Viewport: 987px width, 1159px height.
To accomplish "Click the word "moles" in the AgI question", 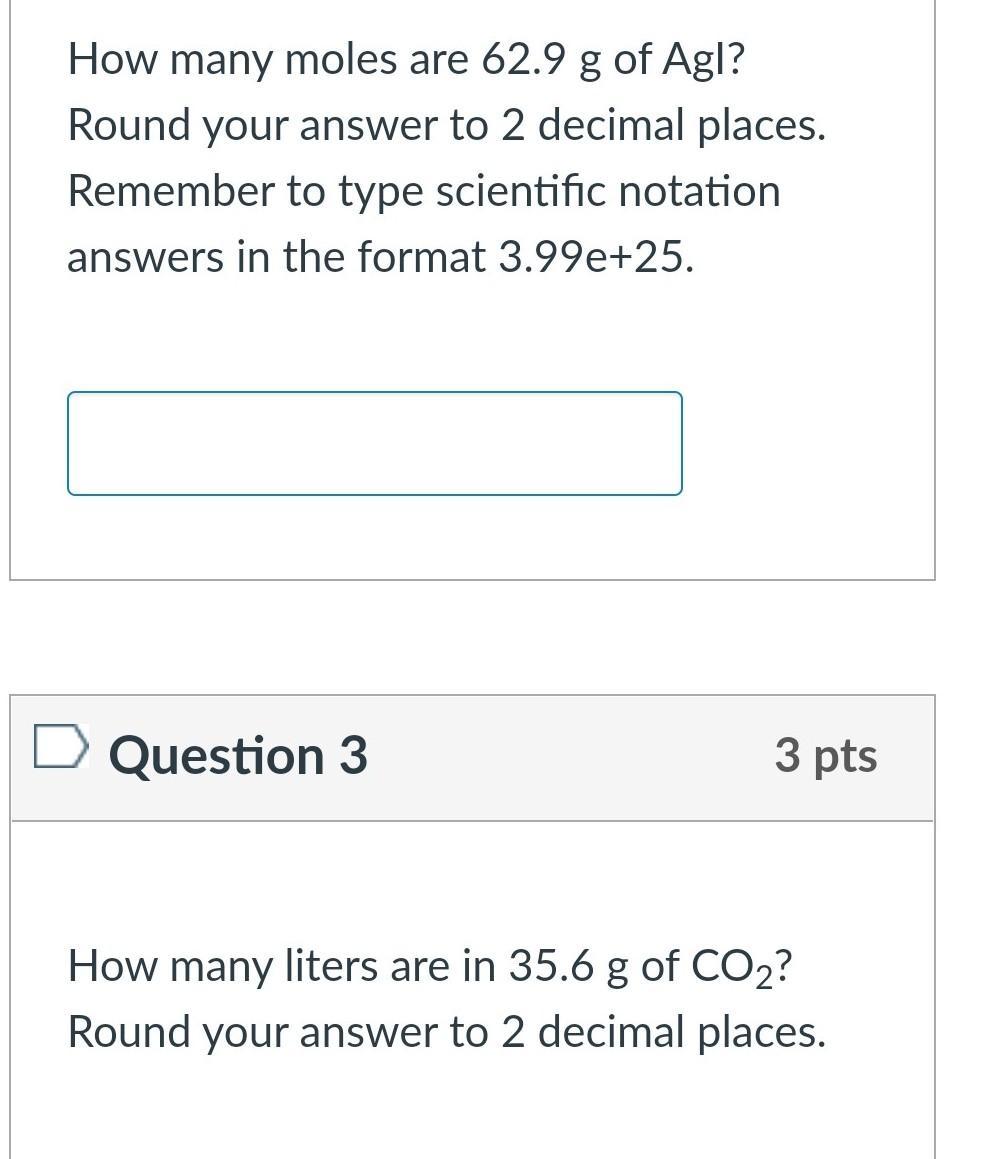I will tap(341, 61).
